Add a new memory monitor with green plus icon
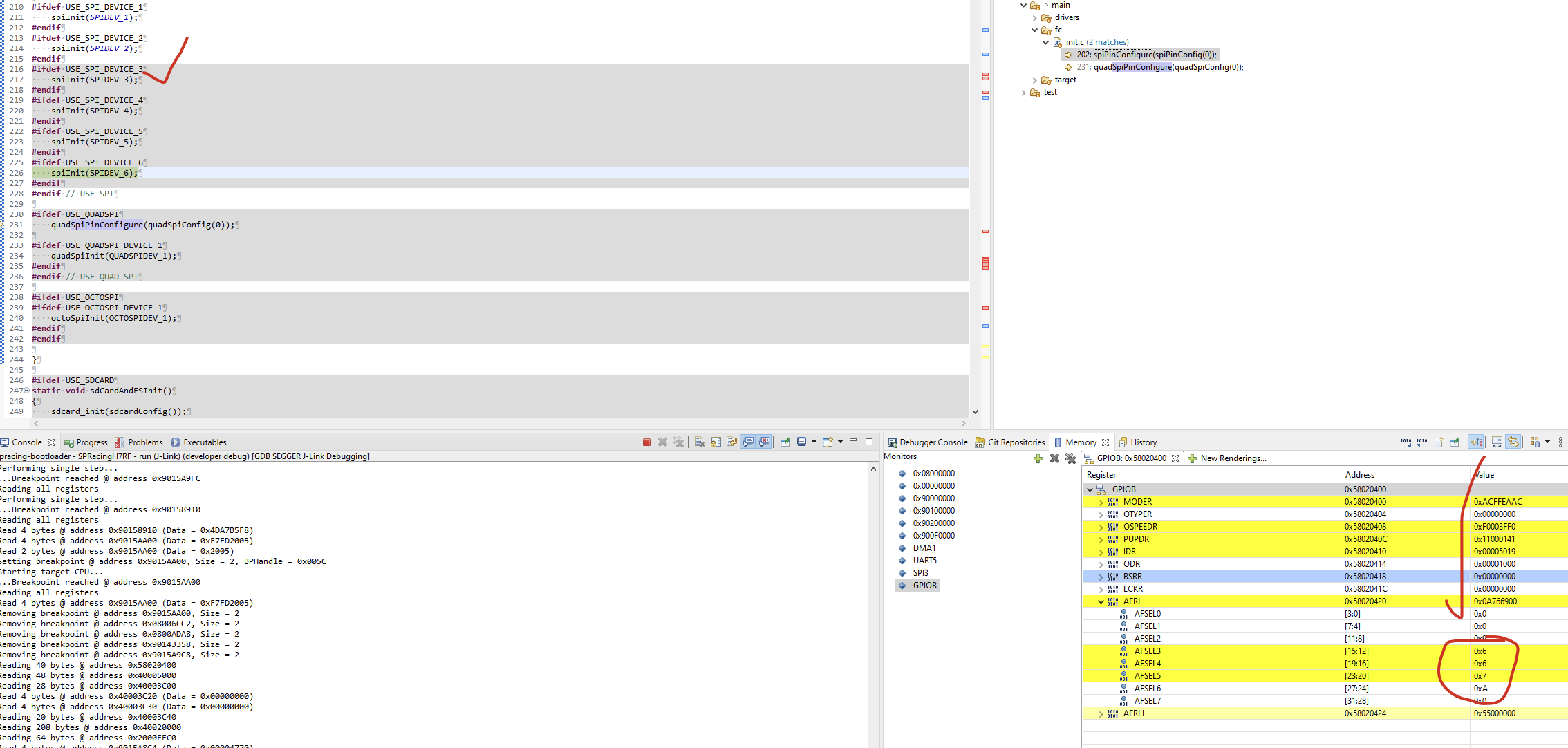 pyautogui.click(x=1038, y=458)
